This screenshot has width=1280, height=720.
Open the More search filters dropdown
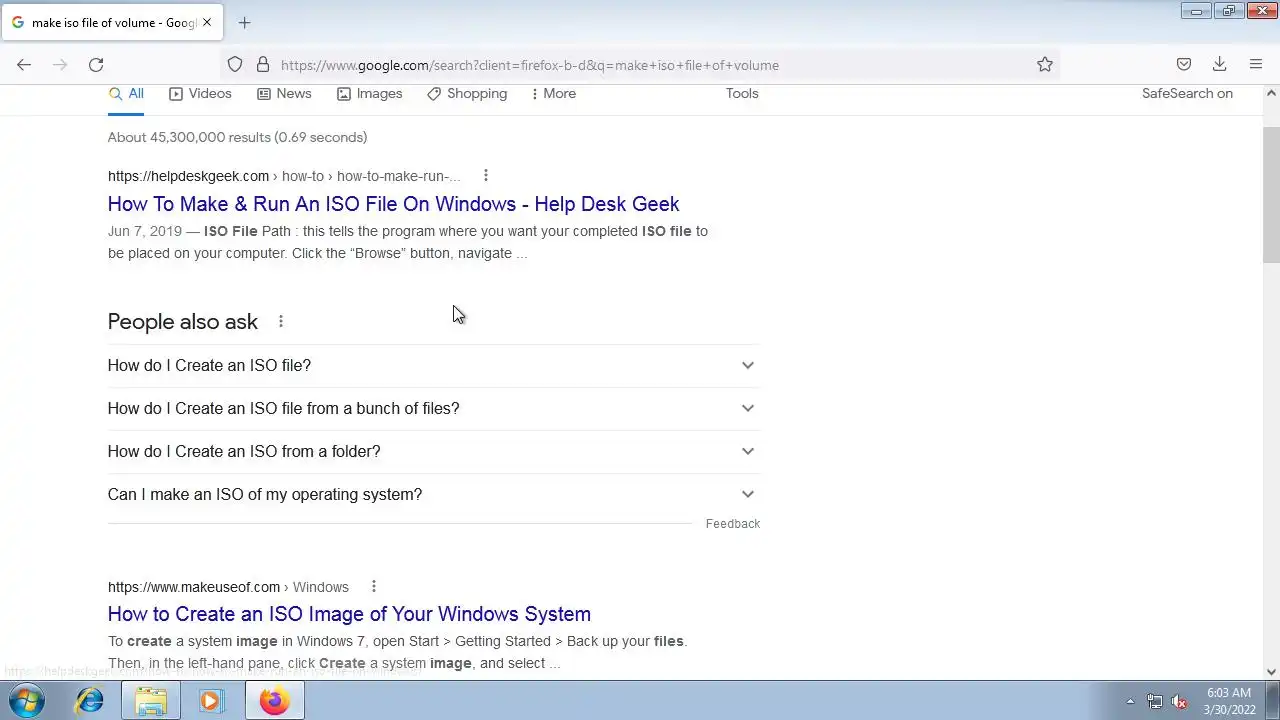553,94
